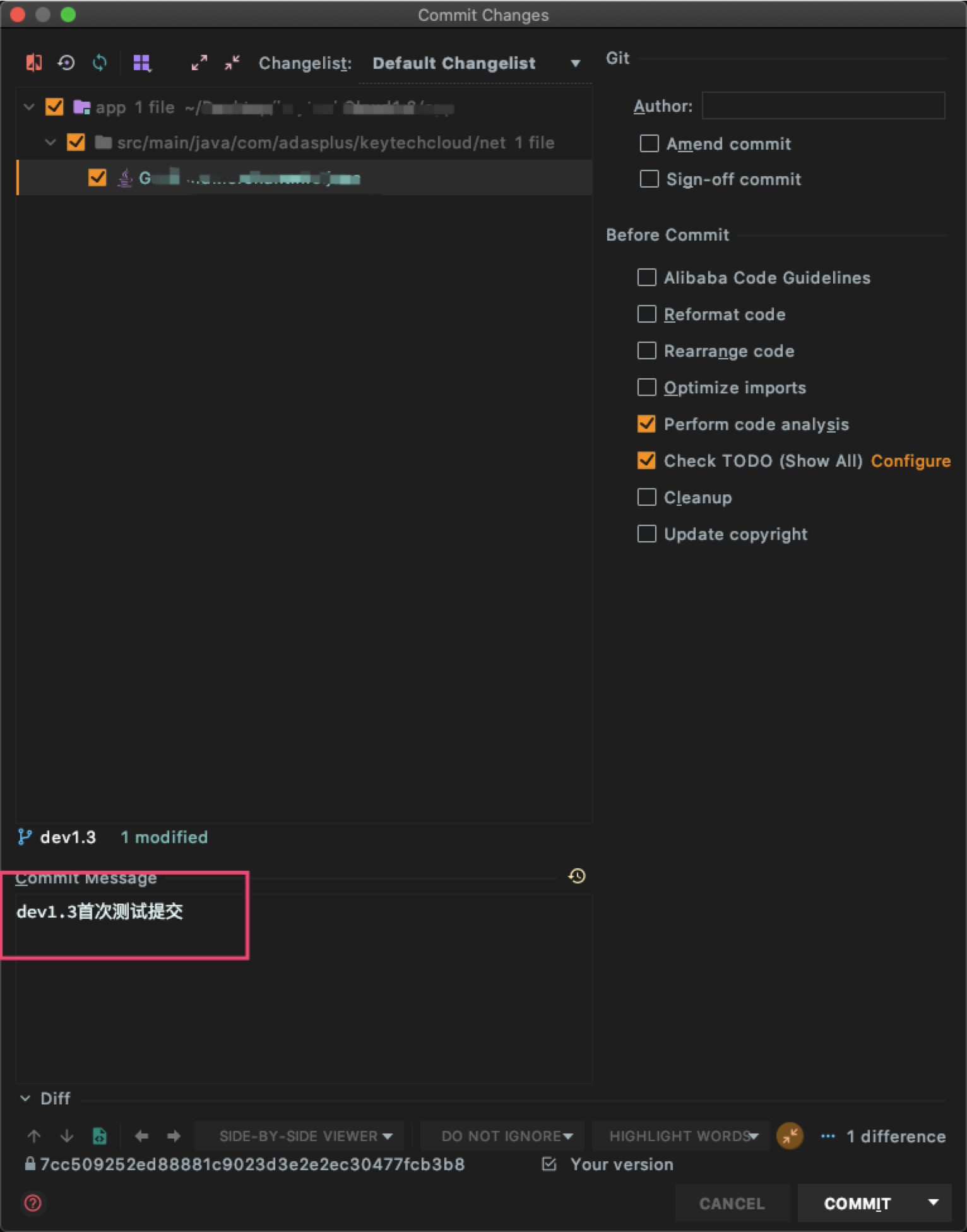
Task: Click the help question mark icon
Action: (x=33, y=1203)
